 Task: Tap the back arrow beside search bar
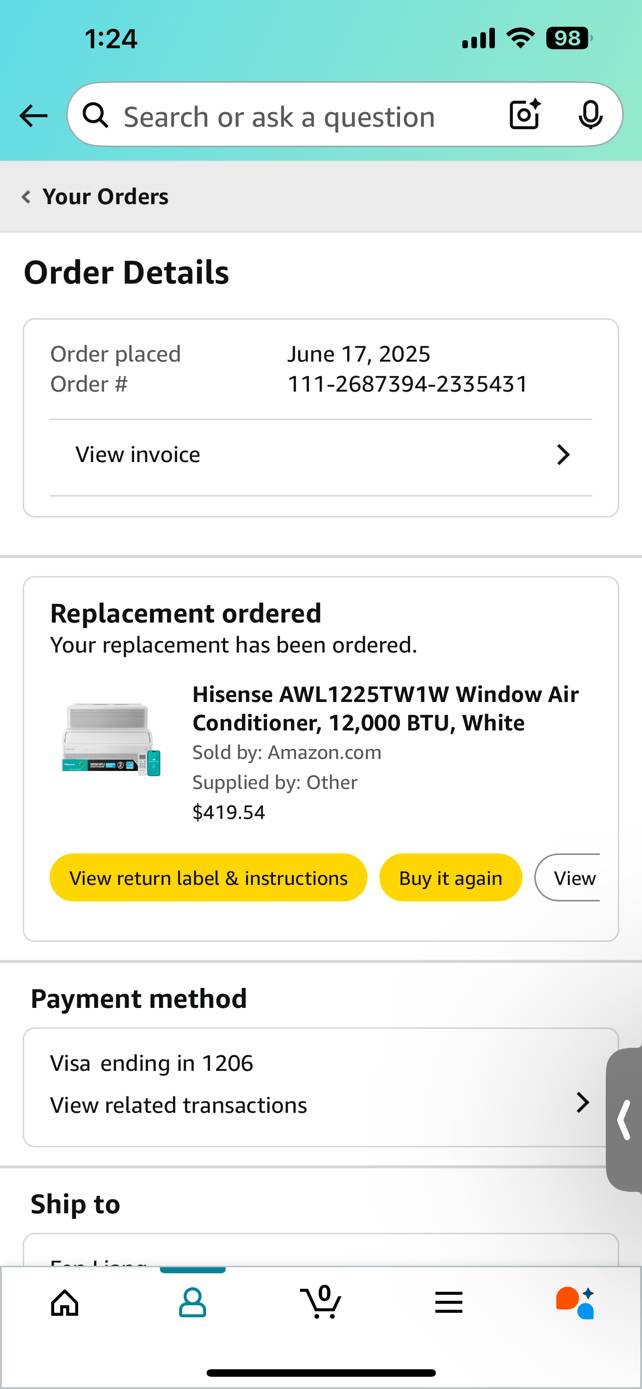[33, 116]
